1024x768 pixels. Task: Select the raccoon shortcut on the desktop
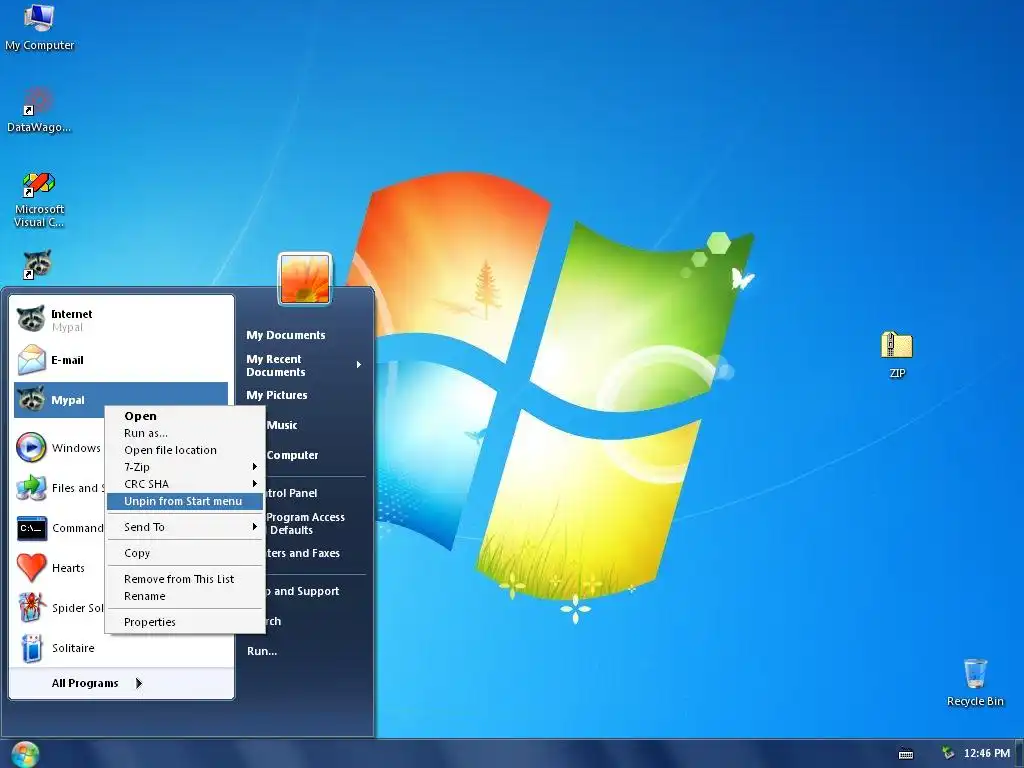click(x=37, y=264)
